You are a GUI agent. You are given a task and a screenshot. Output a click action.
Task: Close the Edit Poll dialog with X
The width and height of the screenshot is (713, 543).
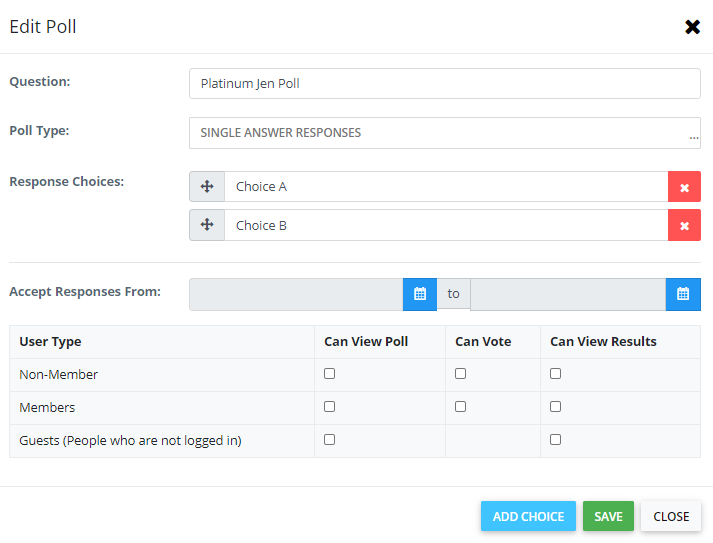692,27
